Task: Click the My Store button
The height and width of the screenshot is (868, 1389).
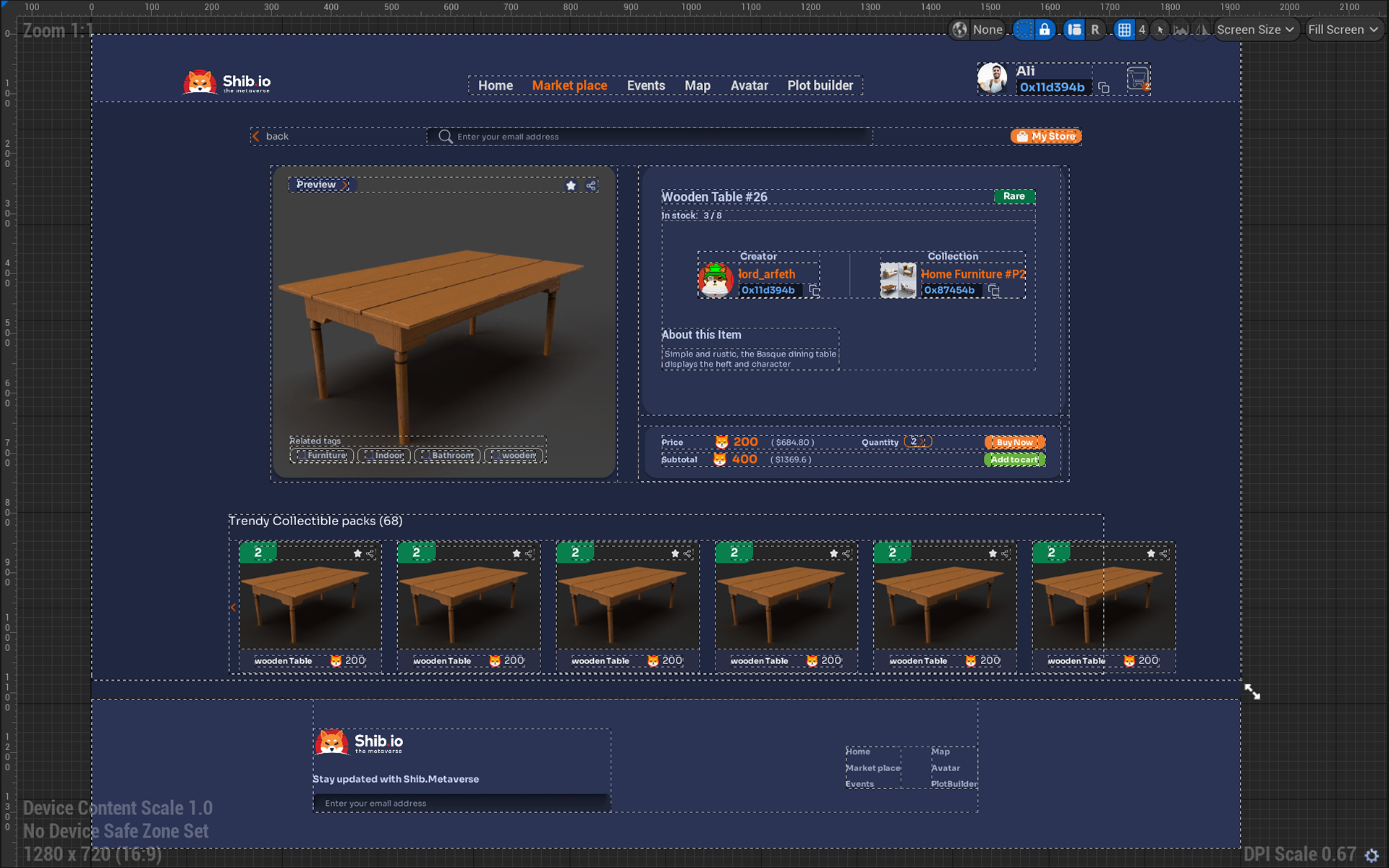Action: pyautogui.click(x=1046, y=136)
